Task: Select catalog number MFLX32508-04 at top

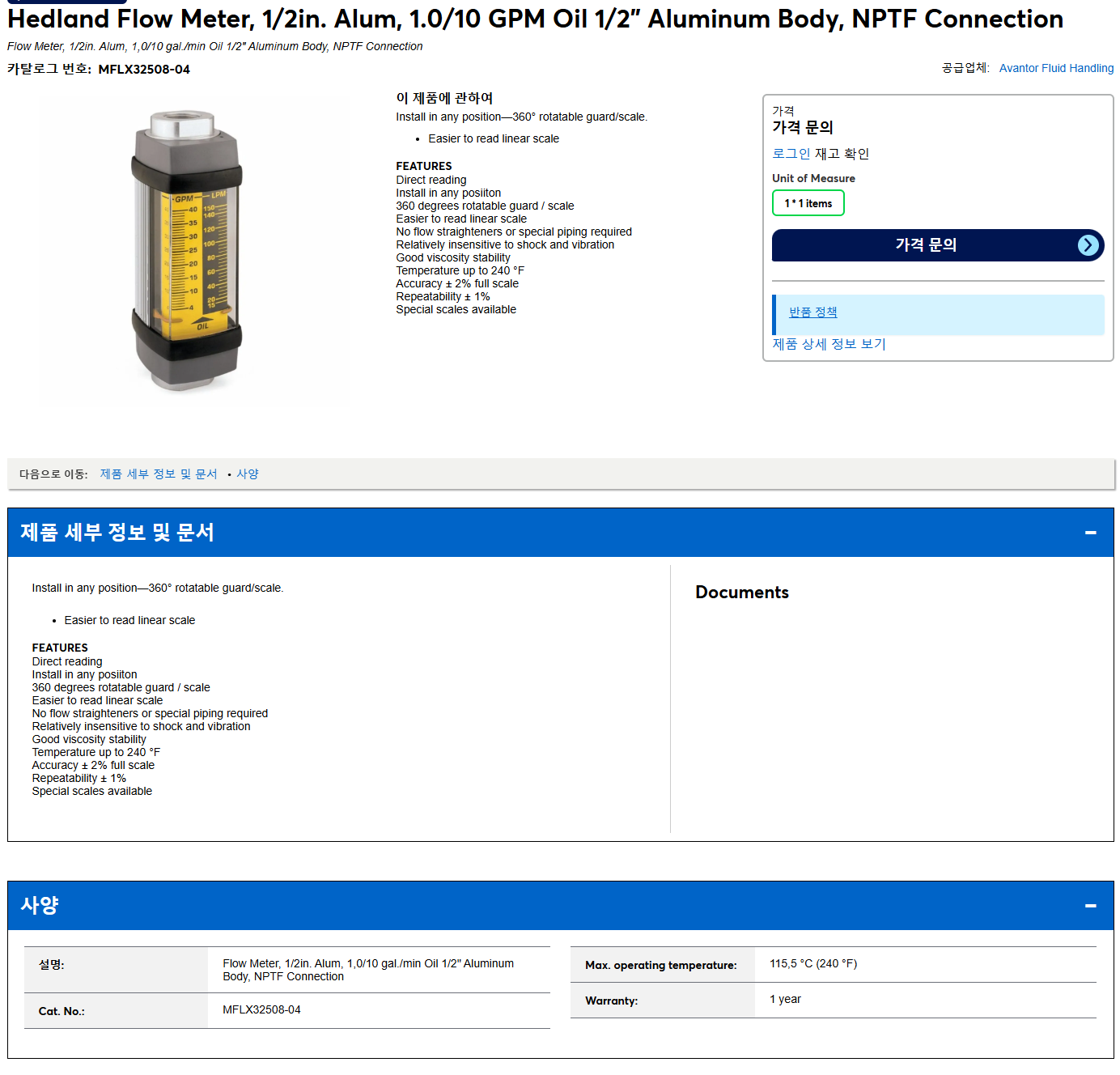Action: 144,70
